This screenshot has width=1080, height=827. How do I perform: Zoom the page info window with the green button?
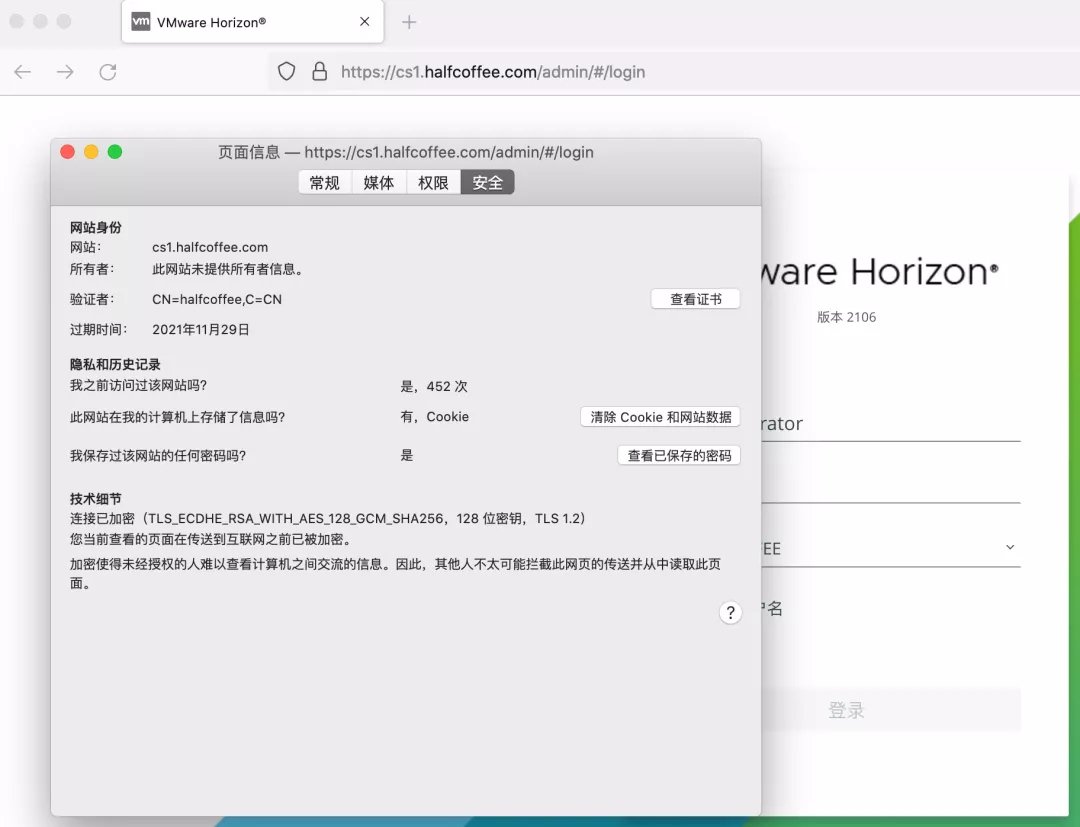[115, 151]
